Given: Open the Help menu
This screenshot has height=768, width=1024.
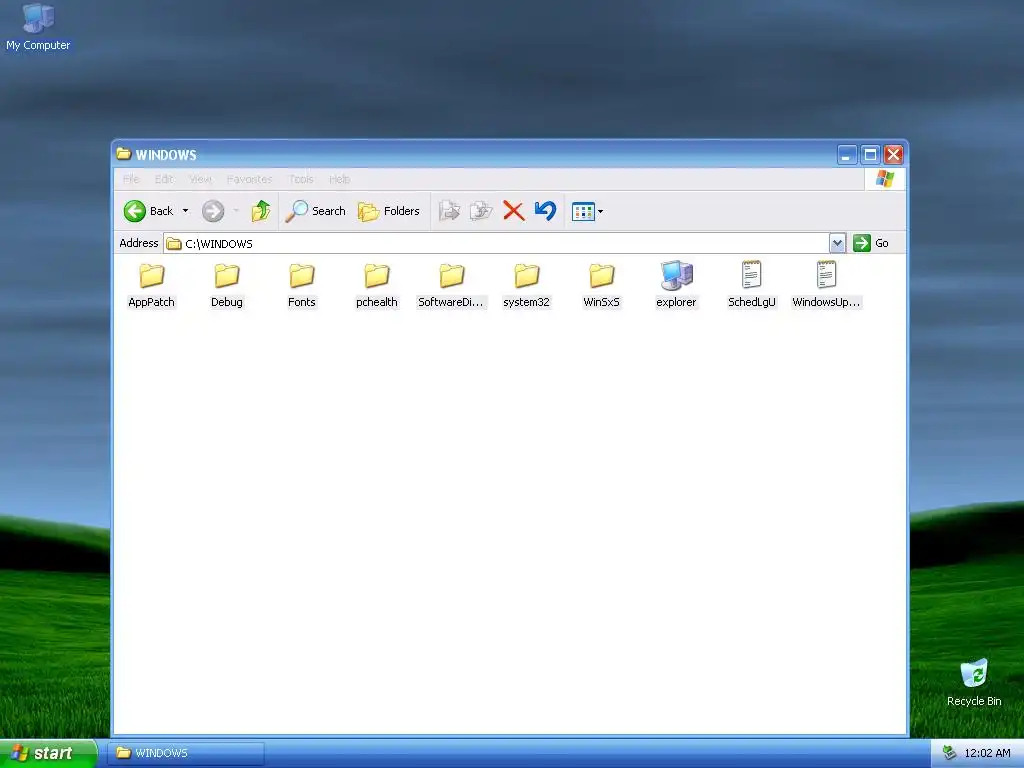Looking at the screenshot, I should pos(340,179).
